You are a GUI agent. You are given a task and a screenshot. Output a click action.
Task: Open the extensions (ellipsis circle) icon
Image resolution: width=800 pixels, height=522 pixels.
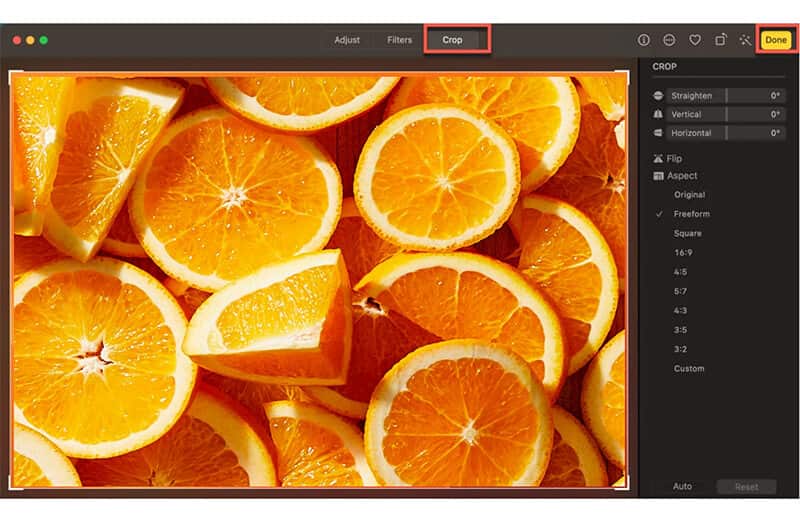(x=669, y=40)
